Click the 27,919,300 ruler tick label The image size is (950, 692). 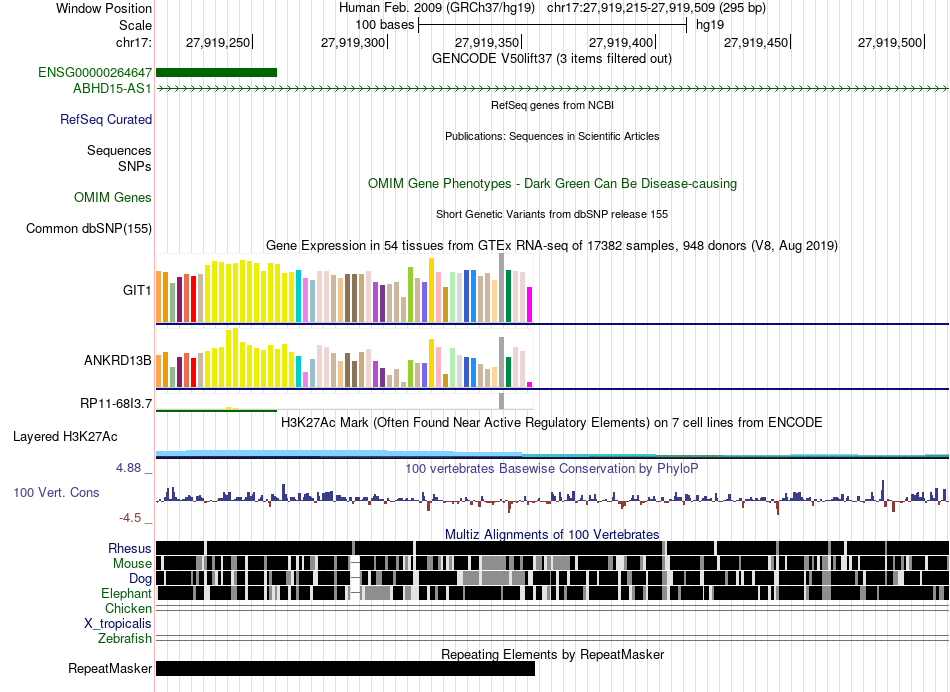click(353, 42)
